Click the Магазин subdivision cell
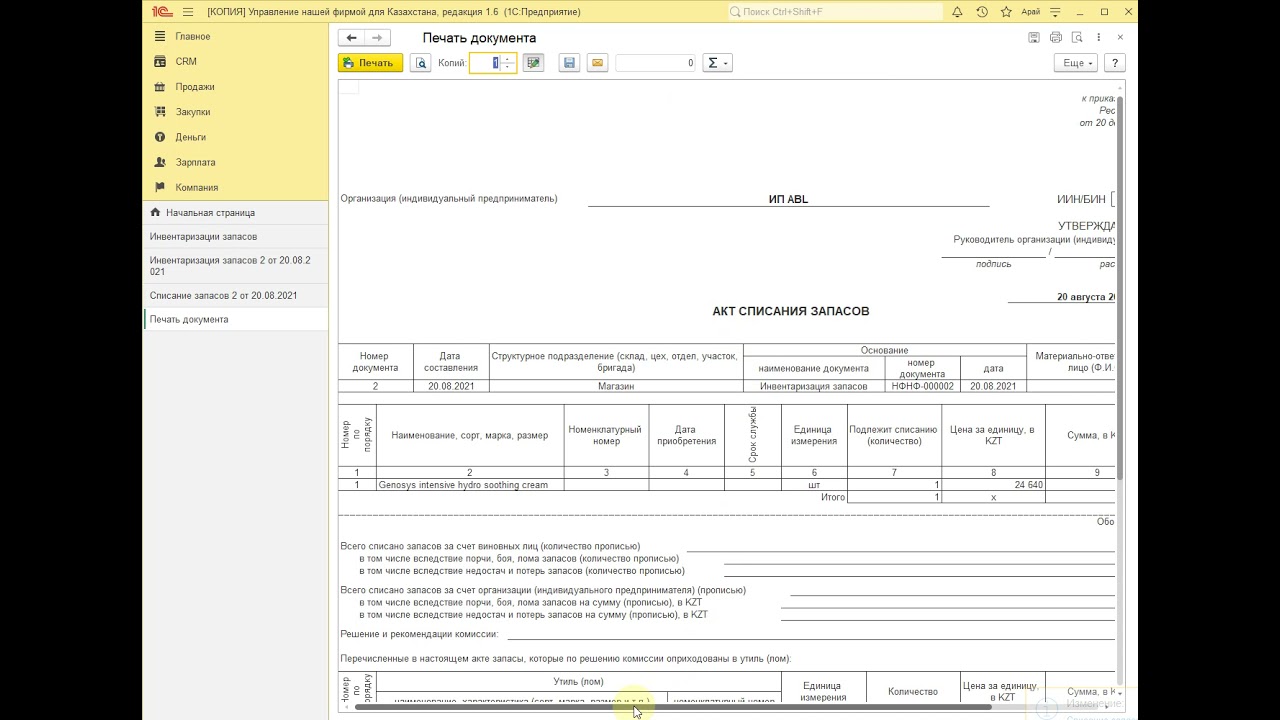The image size is (1280, 720). coord(616,386)
